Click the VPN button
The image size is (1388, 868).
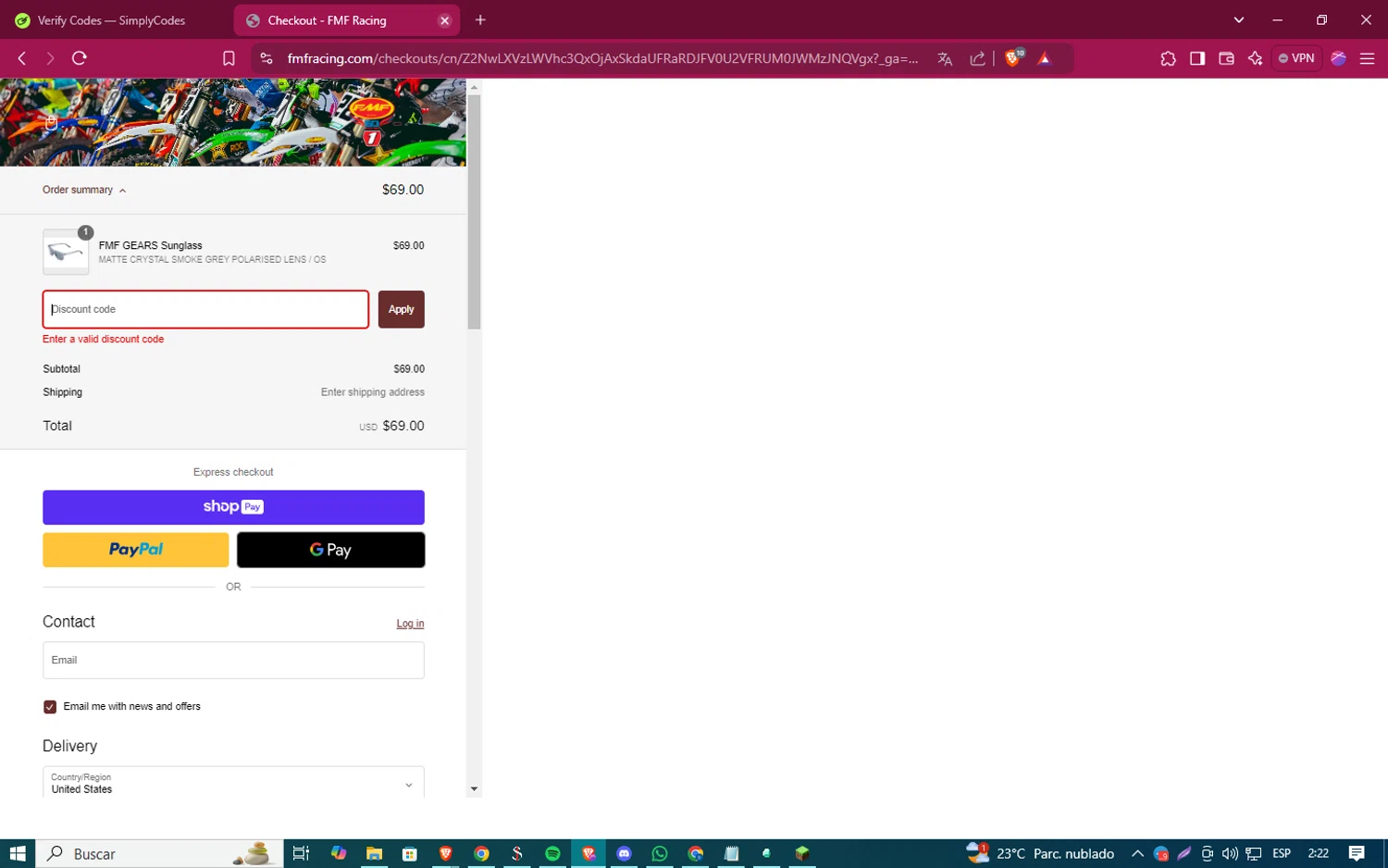click(1296, 58)
